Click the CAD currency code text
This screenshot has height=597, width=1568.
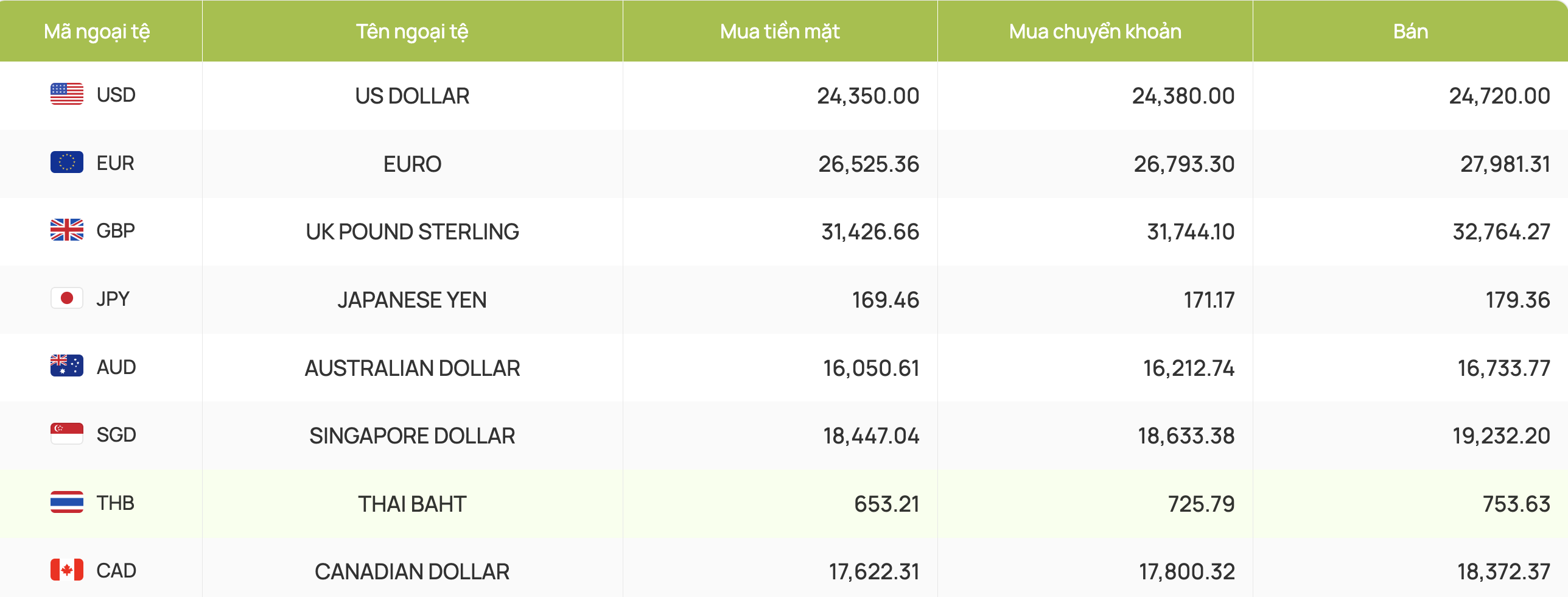[116, 571]
